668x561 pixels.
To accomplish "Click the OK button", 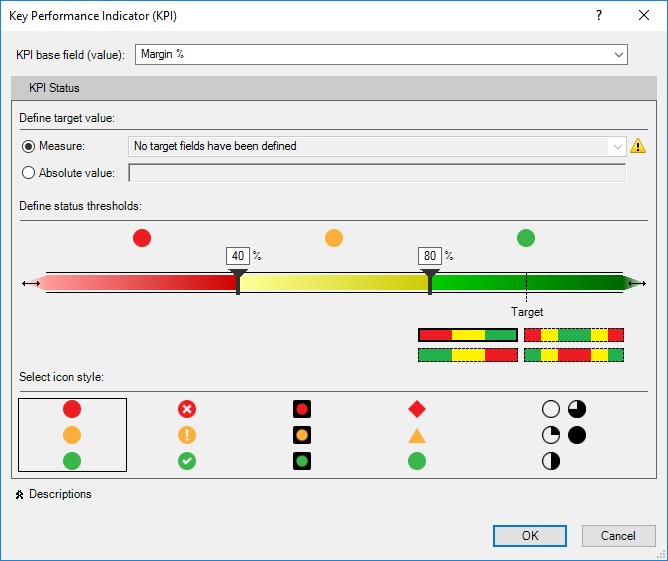I will point(530,536).
